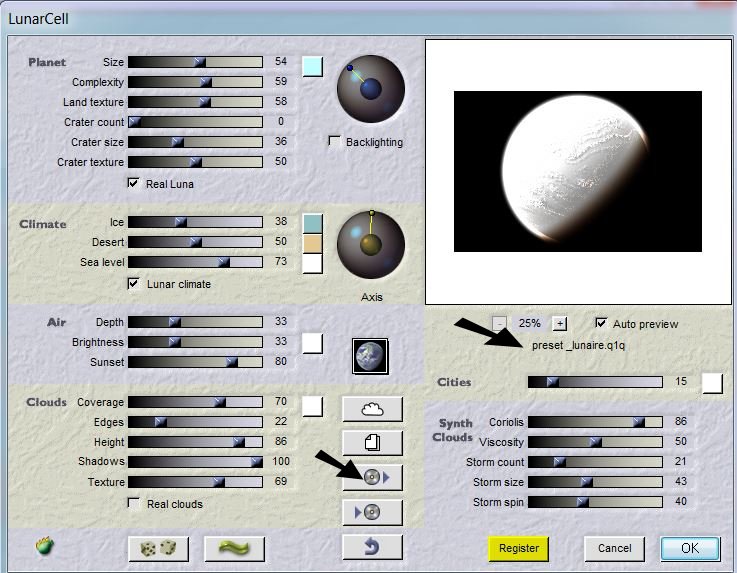Screen dimensions: 737x573
Task: Open the Cities color swatch
Action: point(713,383)
